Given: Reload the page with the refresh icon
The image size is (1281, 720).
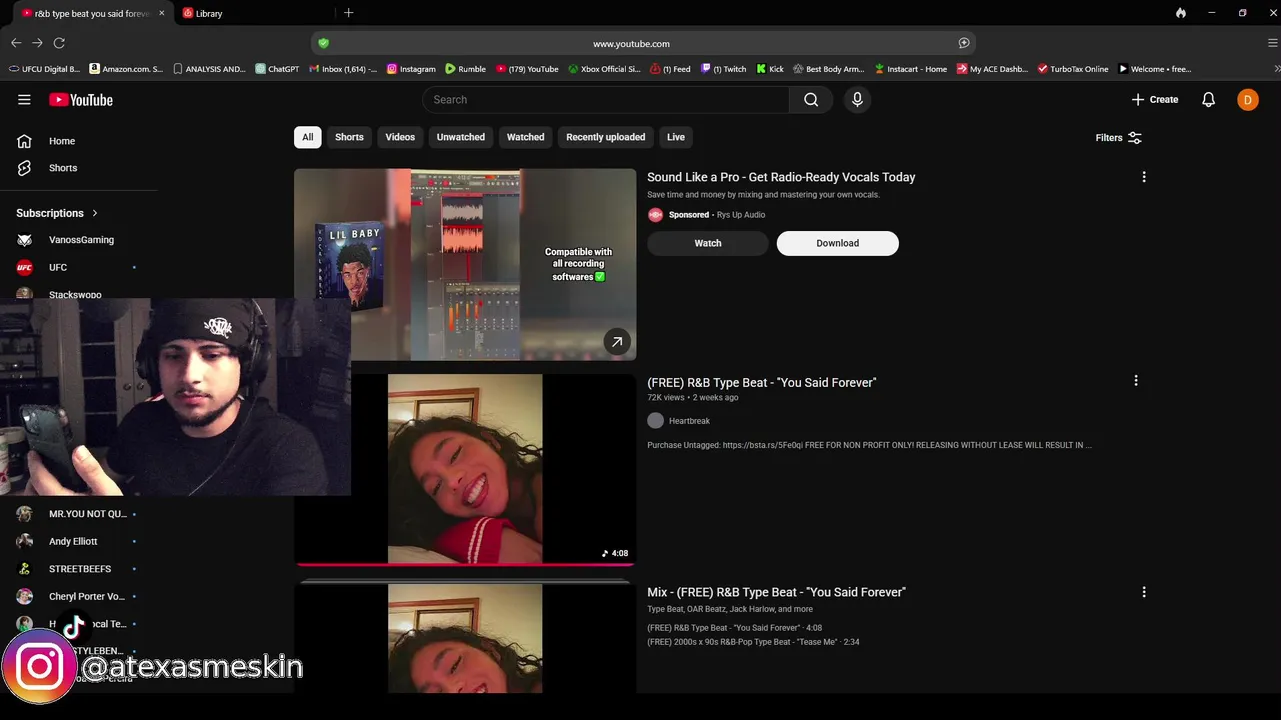Looking at the screenshot, I should coord(59,43).
